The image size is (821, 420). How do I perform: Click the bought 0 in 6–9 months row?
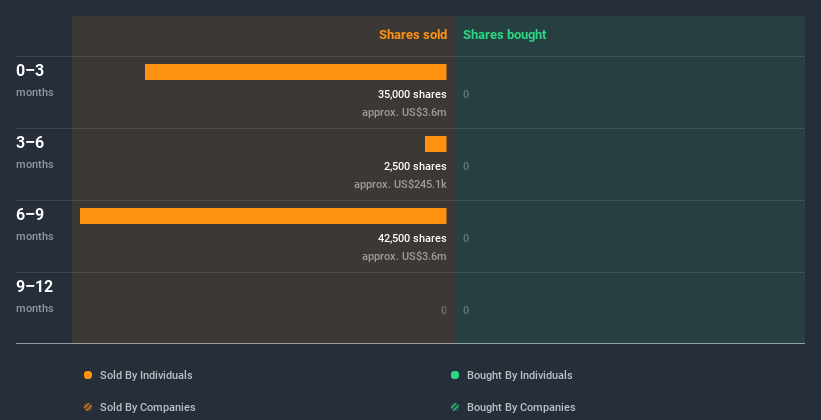pos(466,238)
